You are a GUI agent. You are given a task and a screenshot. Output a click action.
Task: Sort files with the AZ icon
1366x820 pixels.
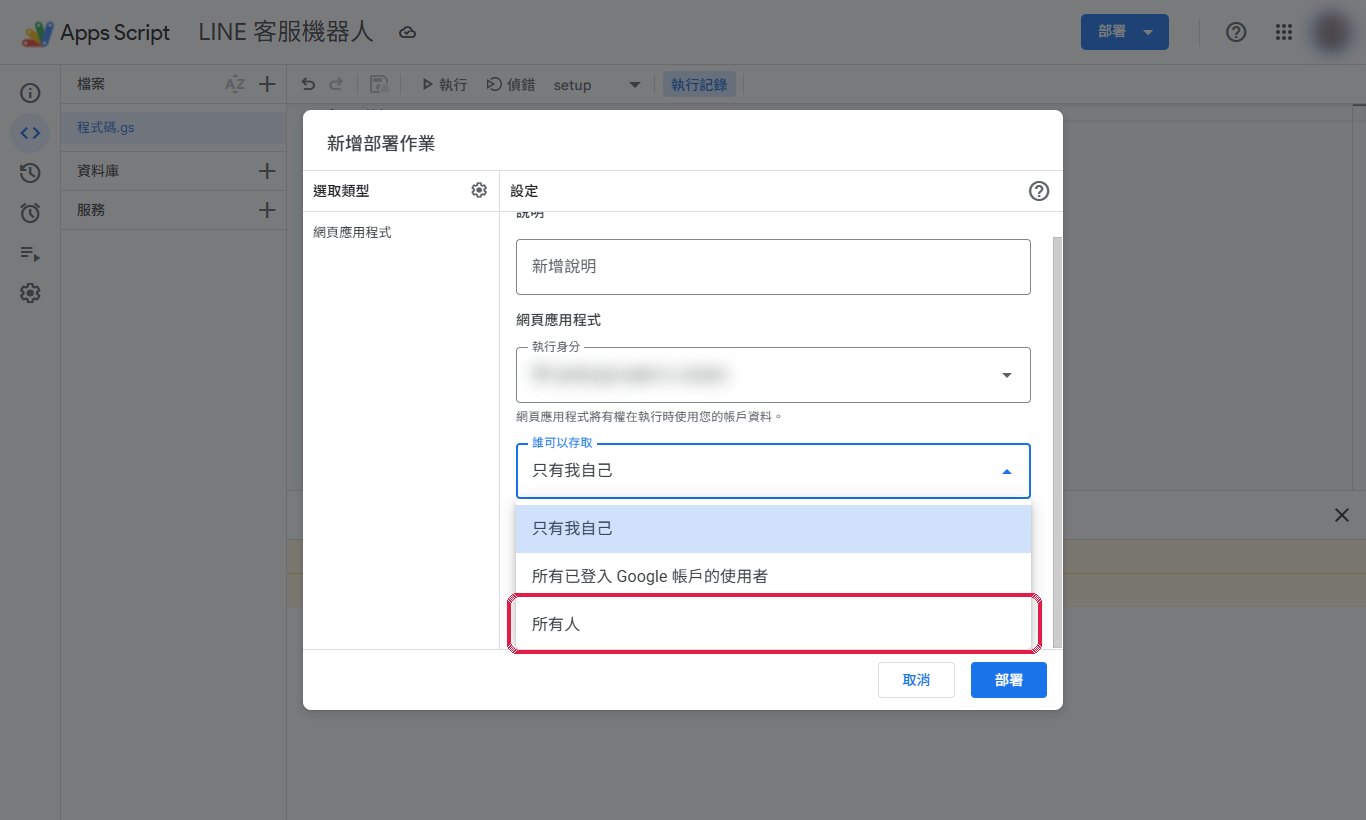pyautogui.click(x=235, y=85)
